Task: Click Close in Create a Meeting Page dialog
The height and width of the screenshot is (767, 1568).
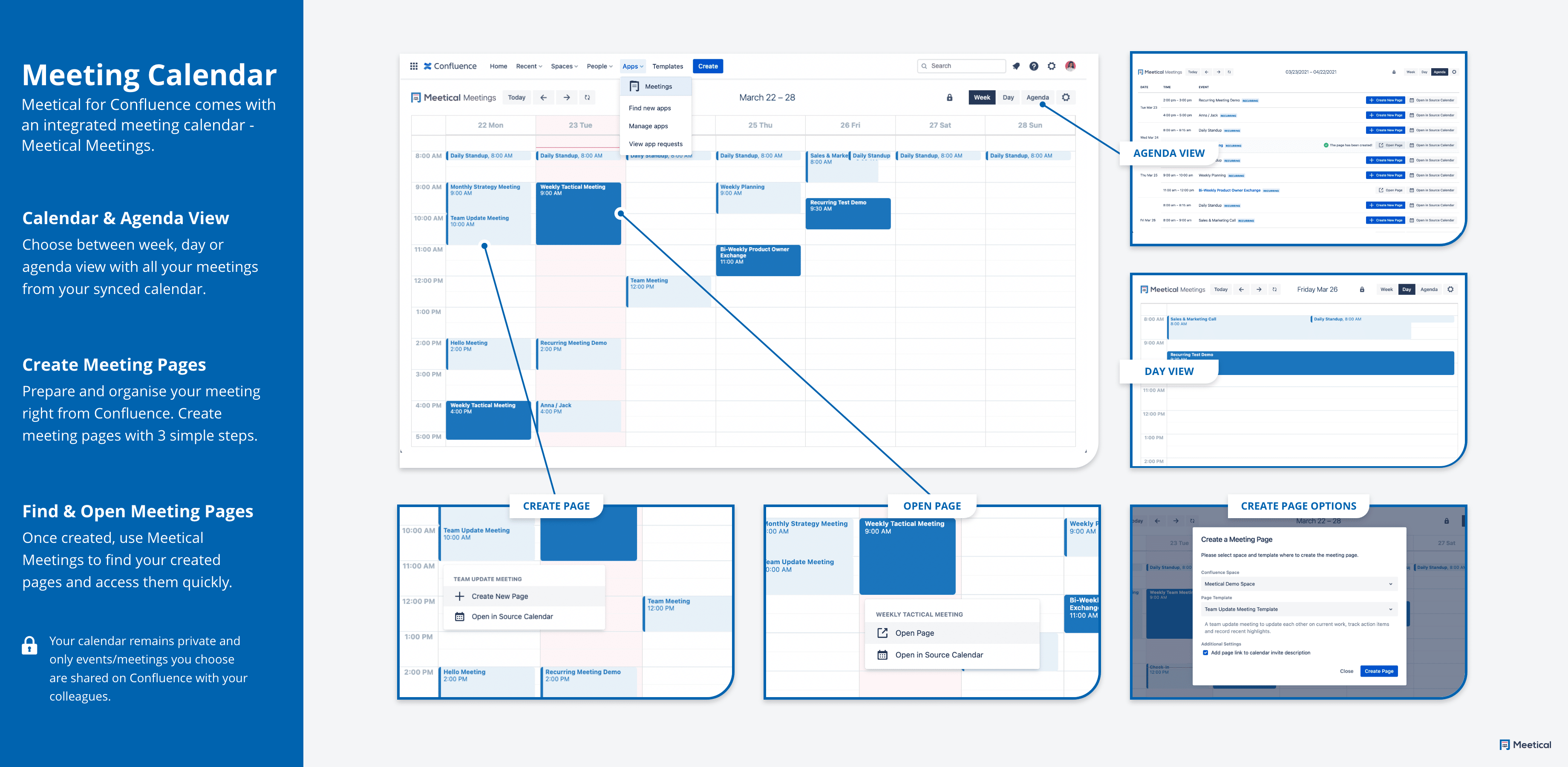Action: coord(1346,671)
